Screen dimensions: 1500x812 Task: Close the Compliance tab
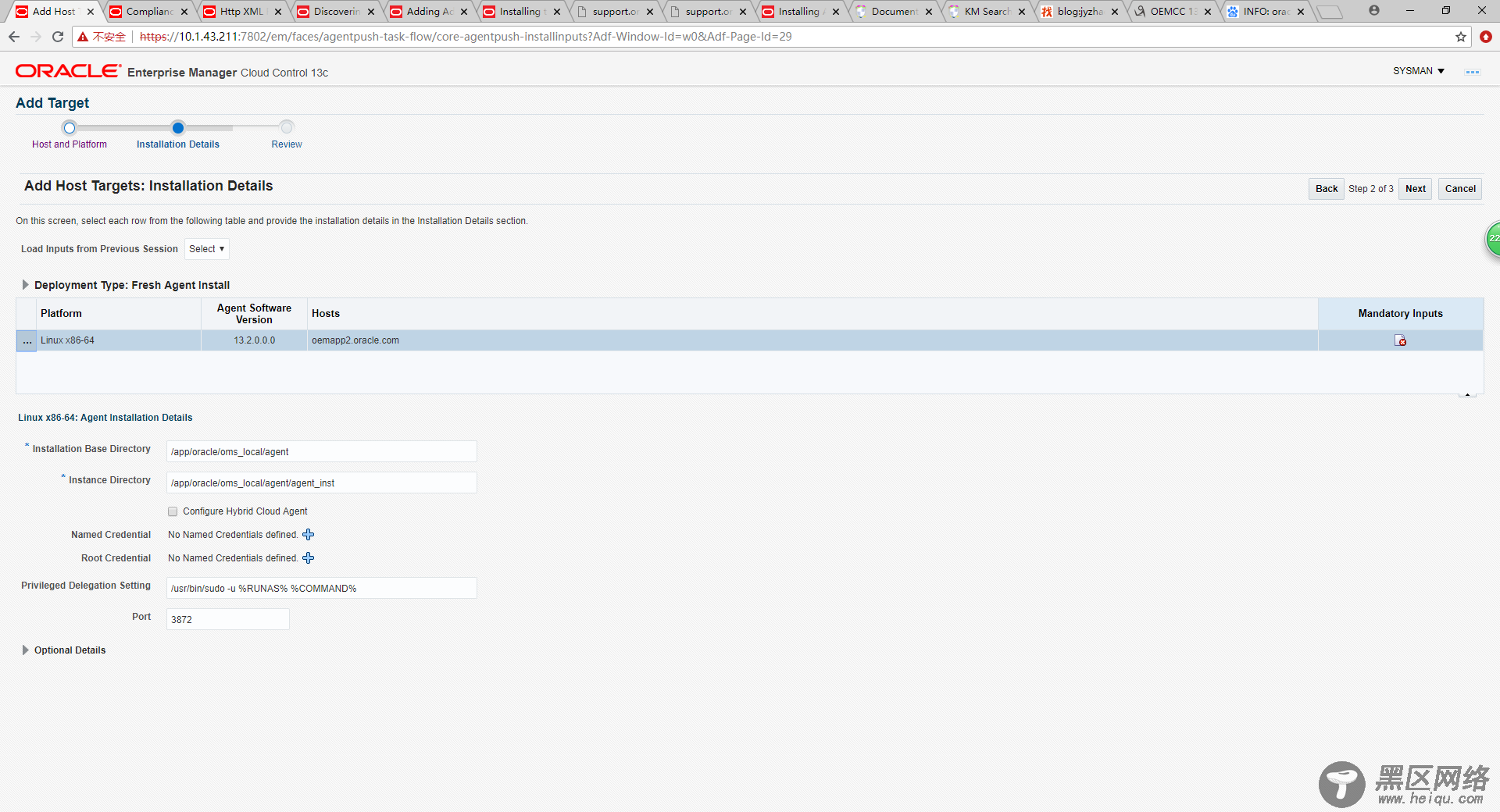click(184, 12)
